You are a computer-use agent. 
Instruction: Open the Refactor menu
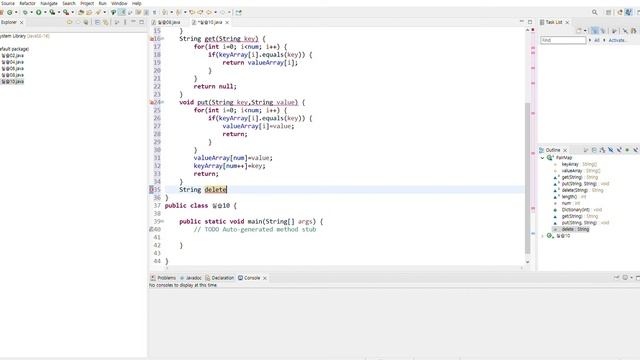pos(27,3)
